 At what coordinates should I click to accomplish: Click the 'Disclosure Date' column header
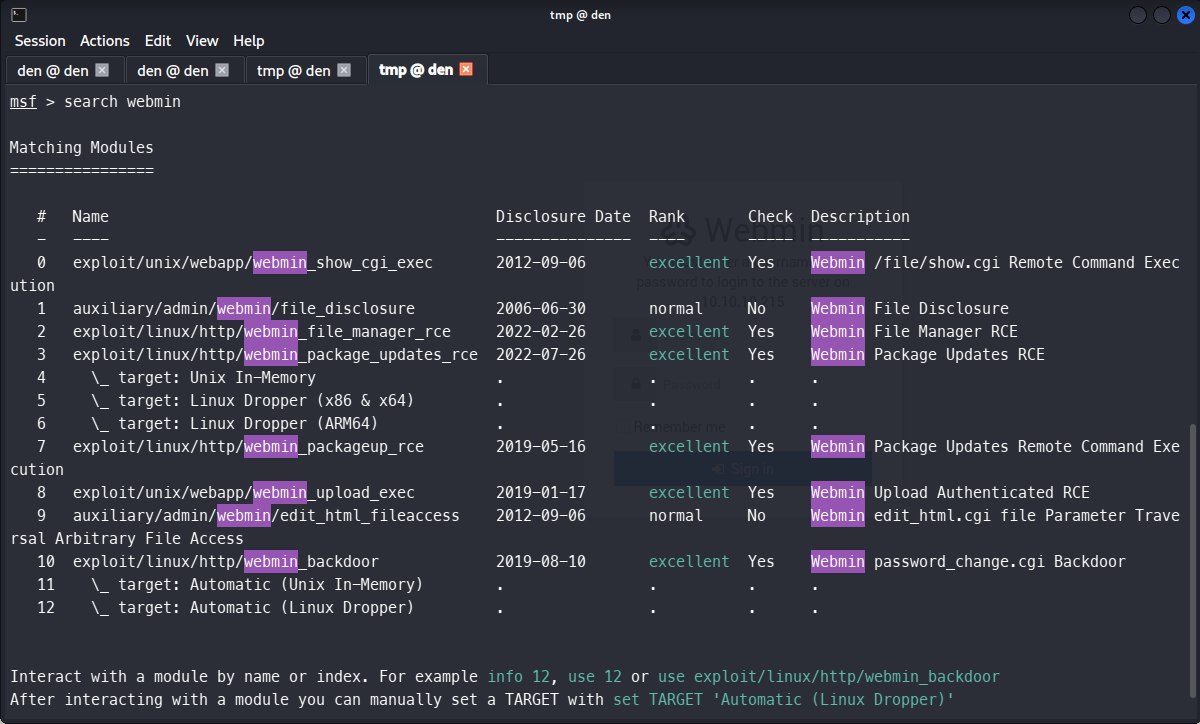coord(564,217)
